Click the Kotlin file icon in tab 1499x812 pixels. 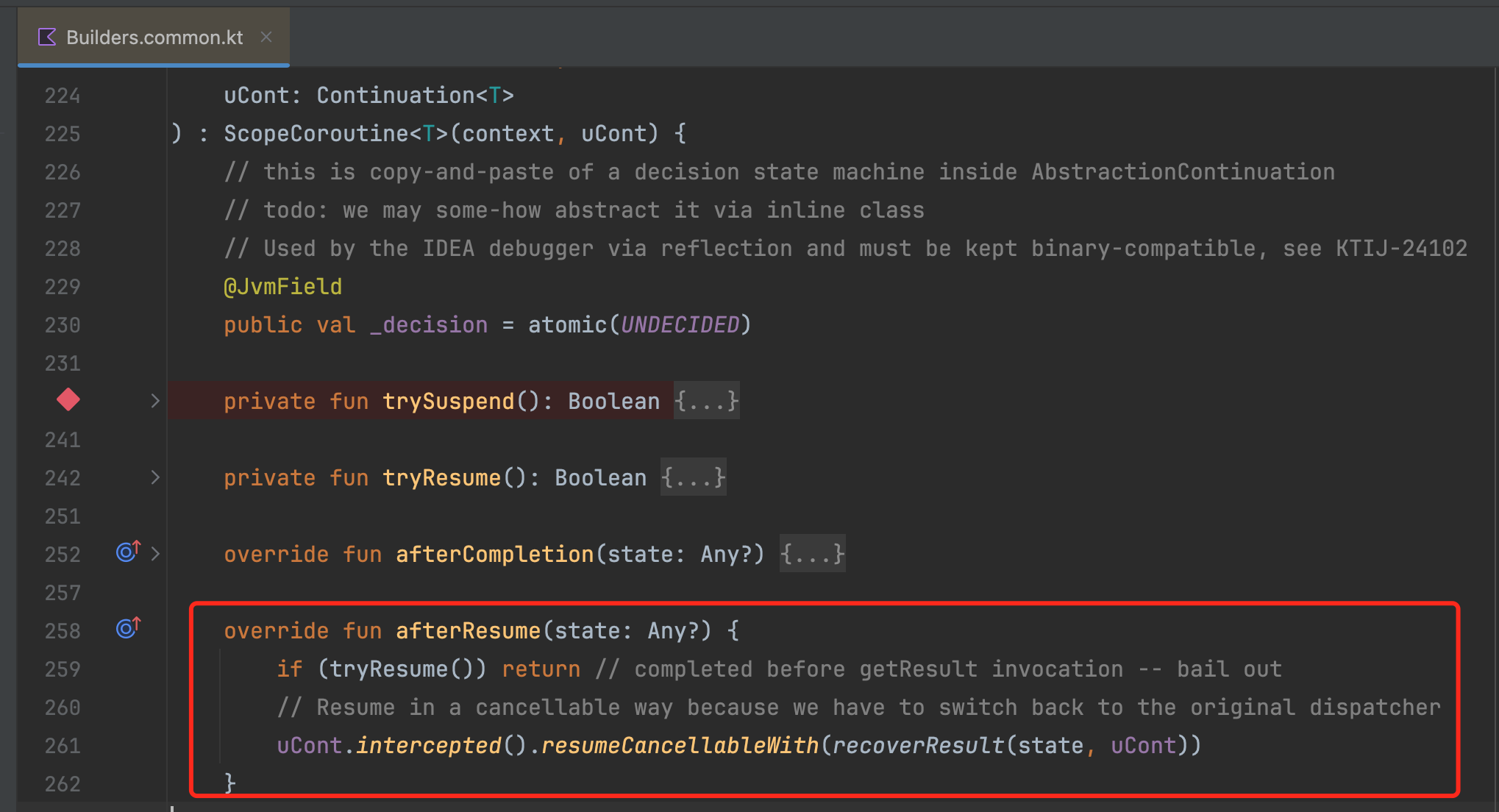[x=46, y=37]
